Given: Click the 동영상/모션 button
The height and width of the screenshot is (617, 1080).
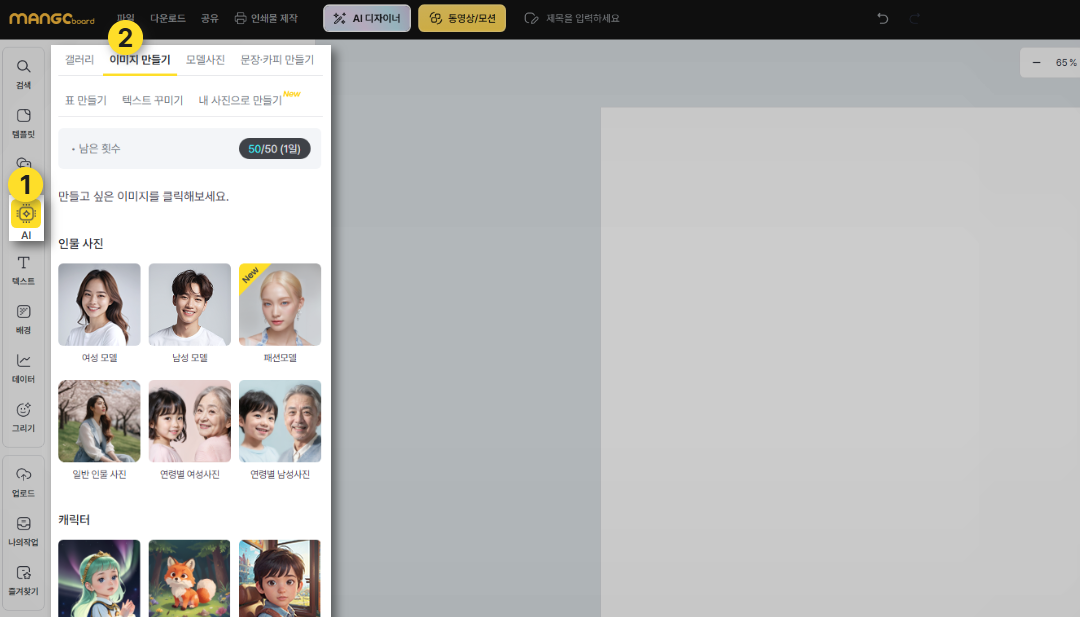Looking at the screenshot, I should coord(462,18).
